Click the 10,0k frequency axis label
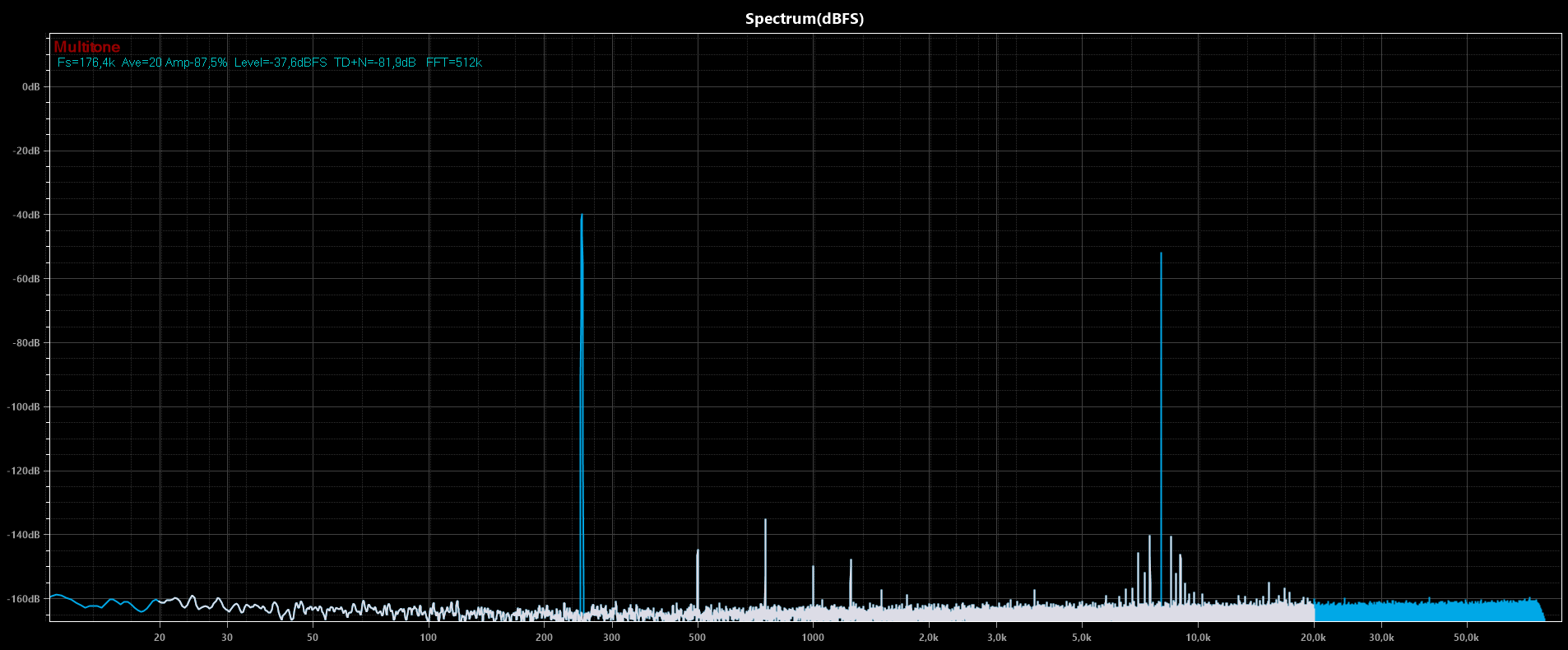 tap(1198, 638)
